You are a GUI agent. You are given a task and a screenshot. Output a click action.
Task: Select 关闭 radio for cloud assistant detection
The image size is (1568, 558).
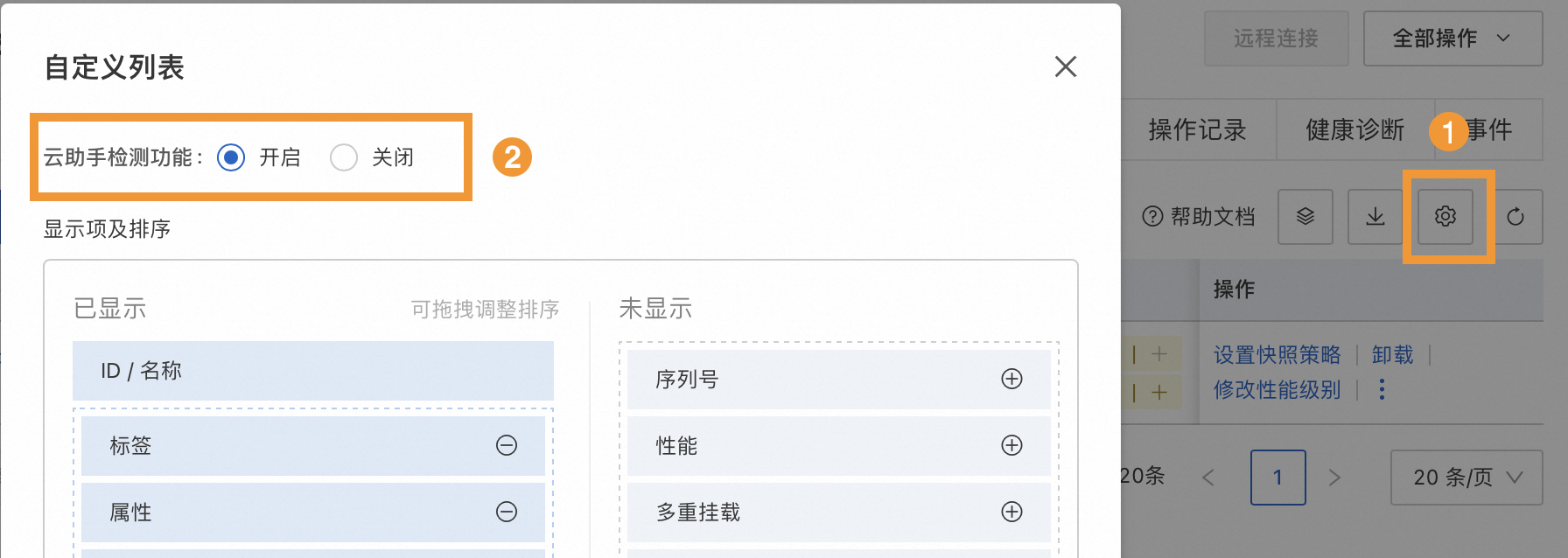[344, 157]
